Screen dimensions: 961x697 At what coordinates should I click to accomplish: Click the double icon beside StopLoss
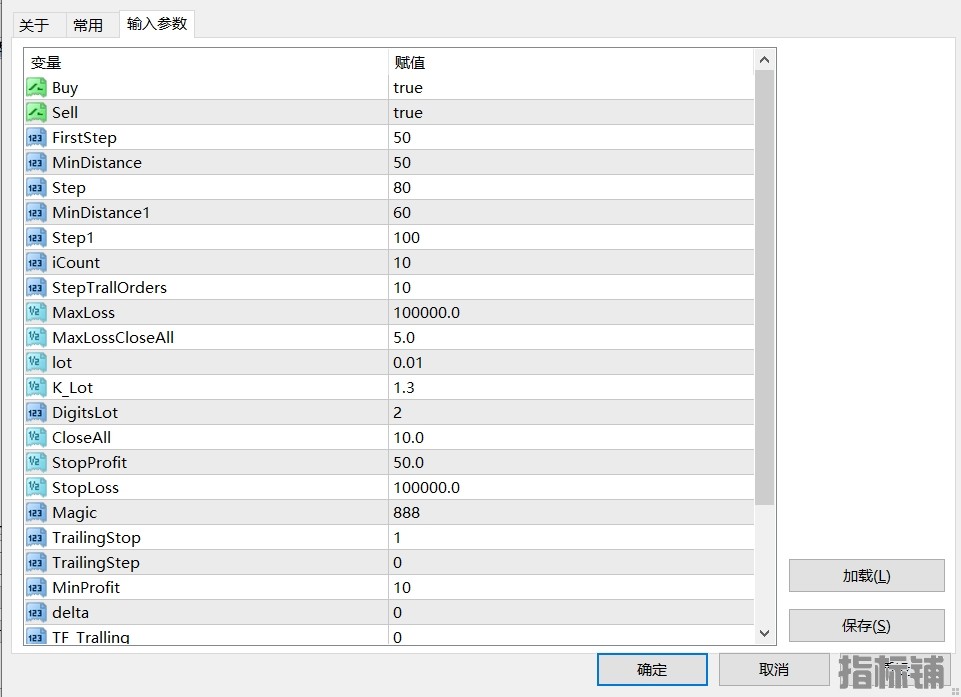point(36,488)
